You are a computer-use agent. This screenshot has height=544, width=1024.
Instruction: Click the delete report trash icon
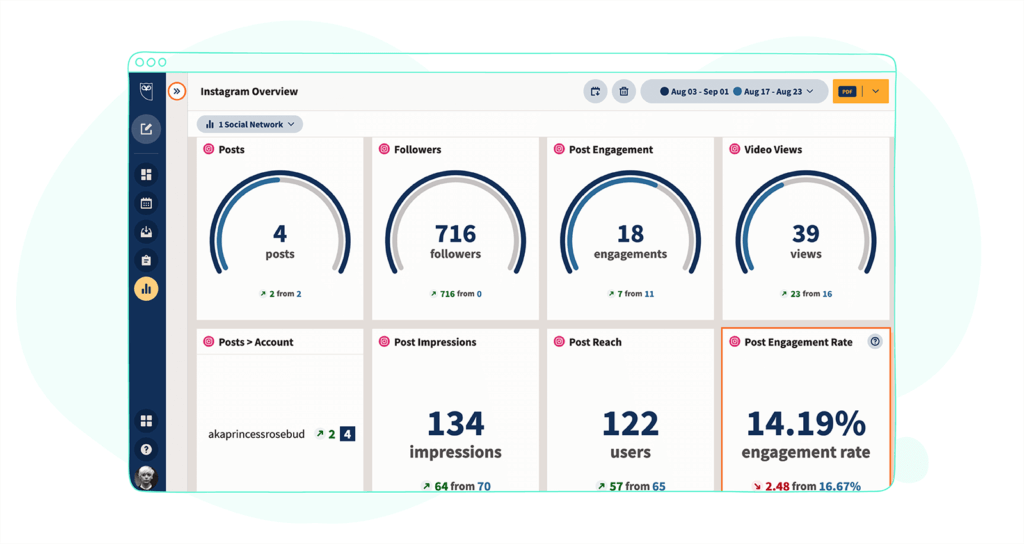click(624, 91)
